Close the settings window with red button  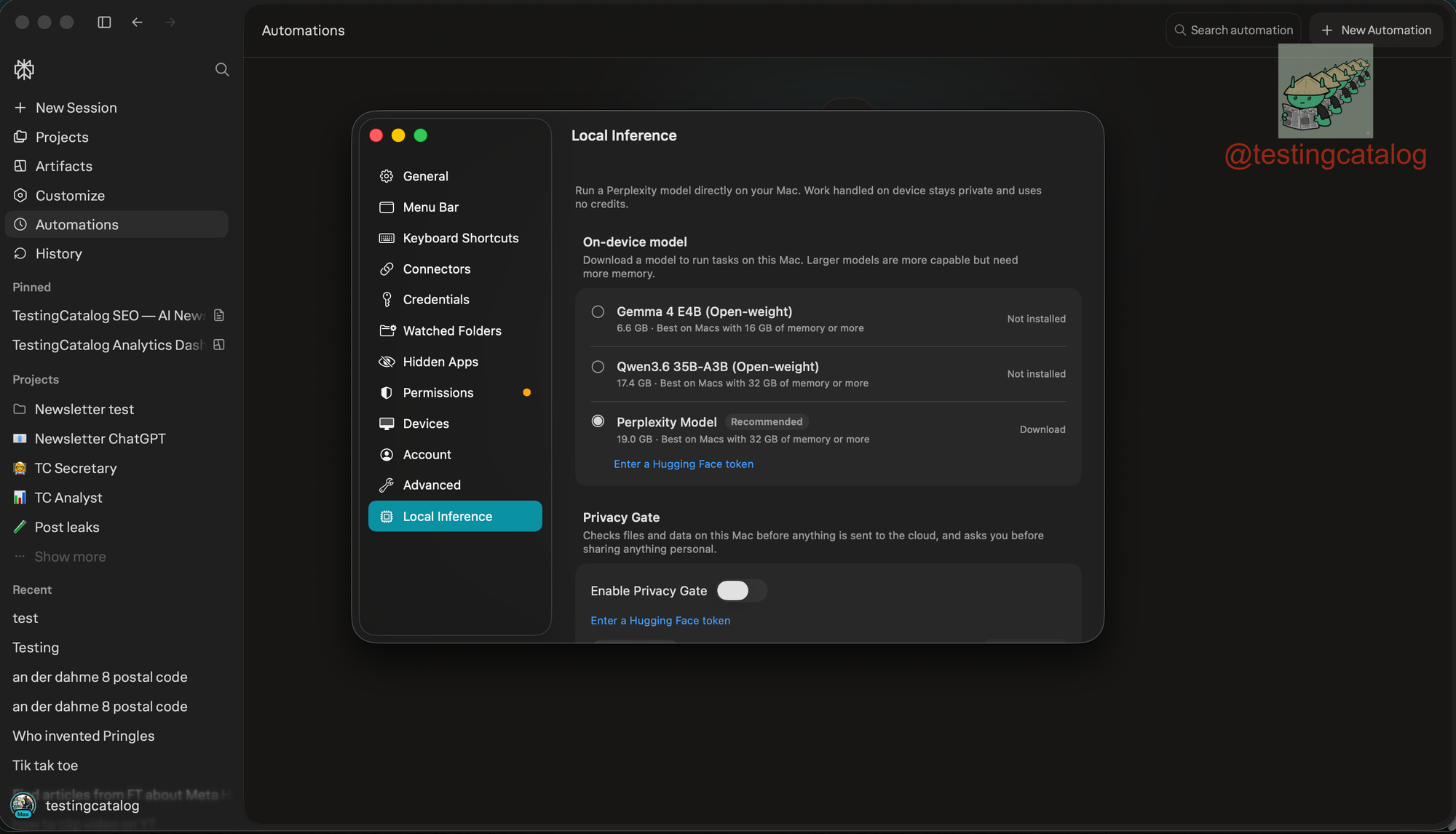pyautogui.click(x=376, y=135)
